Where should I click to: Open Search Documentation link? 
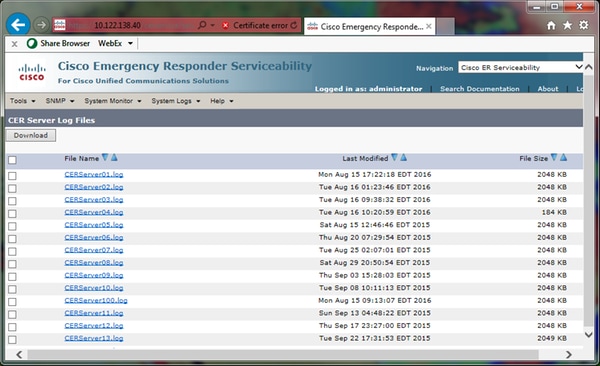click(x=479, y=89)
